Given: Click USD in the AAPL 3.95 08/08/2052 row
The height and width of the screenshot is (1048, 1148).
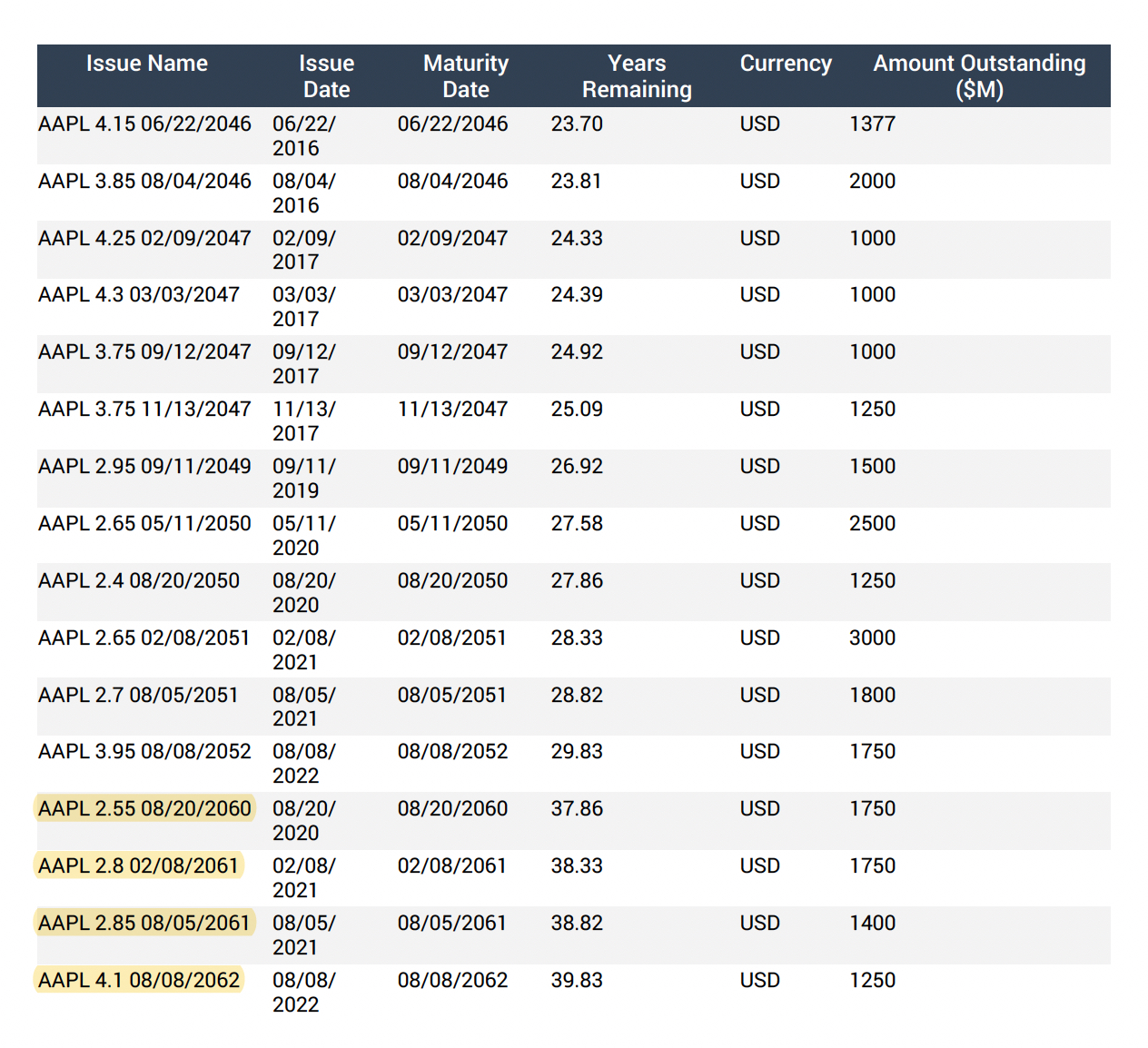Looking at the screenshot, I should point(759,751).
